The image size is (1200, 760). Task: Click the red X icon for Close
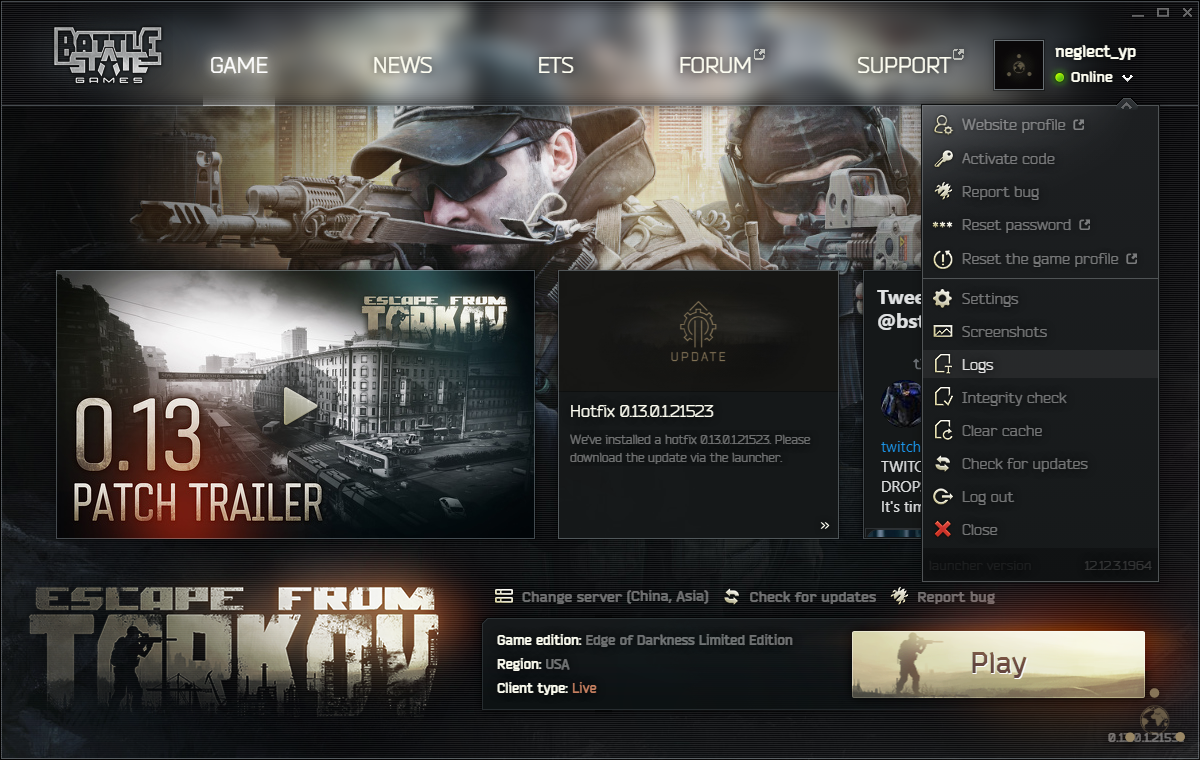tap(943, 529)
